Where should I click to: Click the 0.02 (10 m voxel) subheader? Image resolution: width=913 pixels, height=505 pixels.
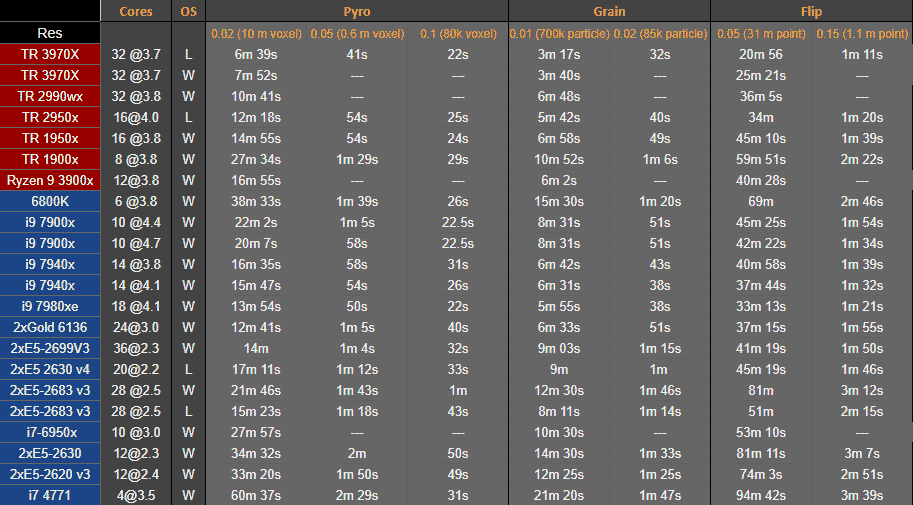coord(256,34)
